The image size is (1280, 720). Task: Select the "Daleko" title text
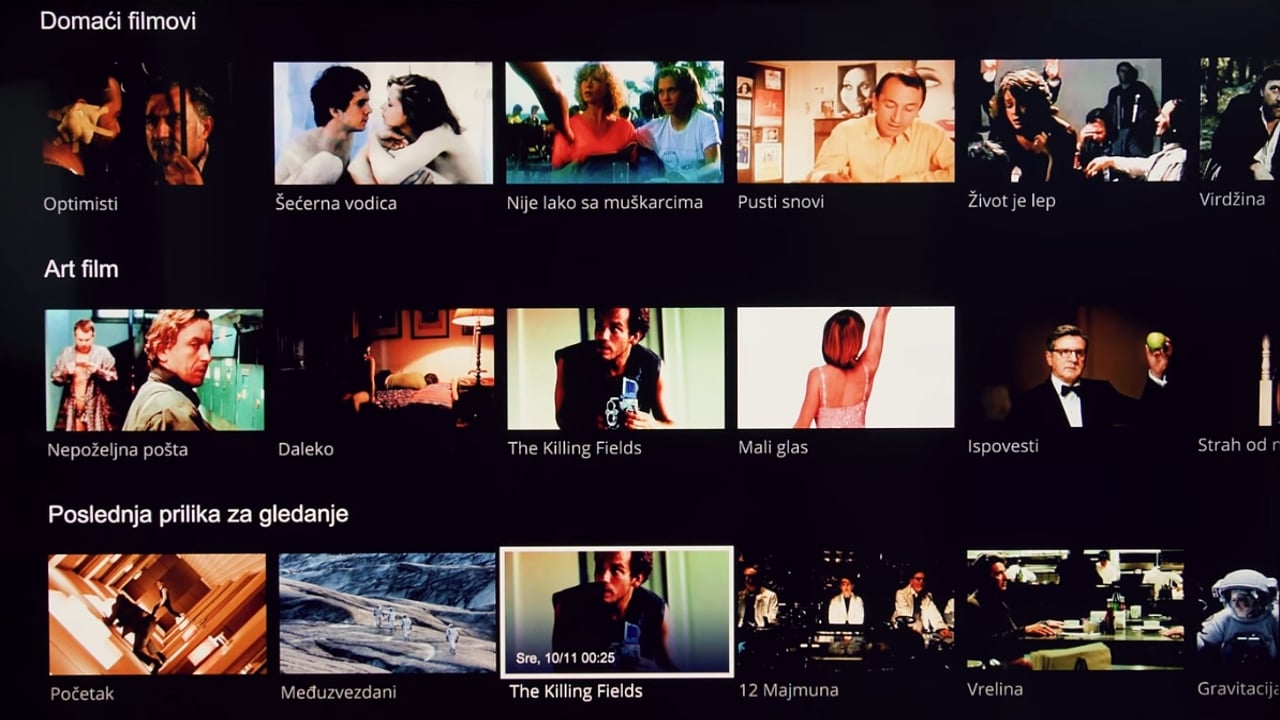pyautogui.click(x=306, y=449)
